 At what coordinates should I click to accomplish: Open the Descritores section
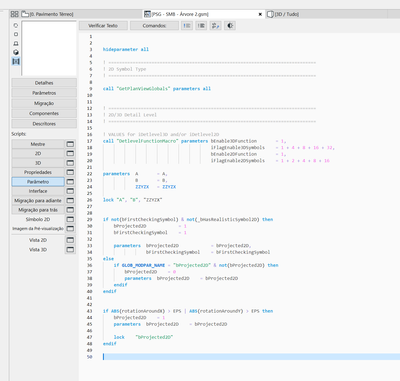coord(44,124)
